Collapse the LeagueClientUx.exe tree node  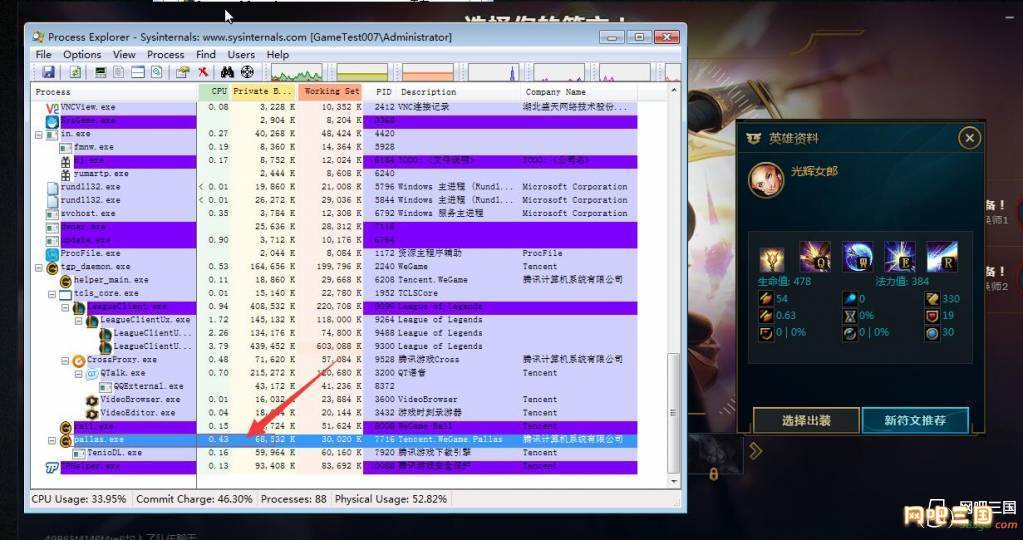coord(78,320)
